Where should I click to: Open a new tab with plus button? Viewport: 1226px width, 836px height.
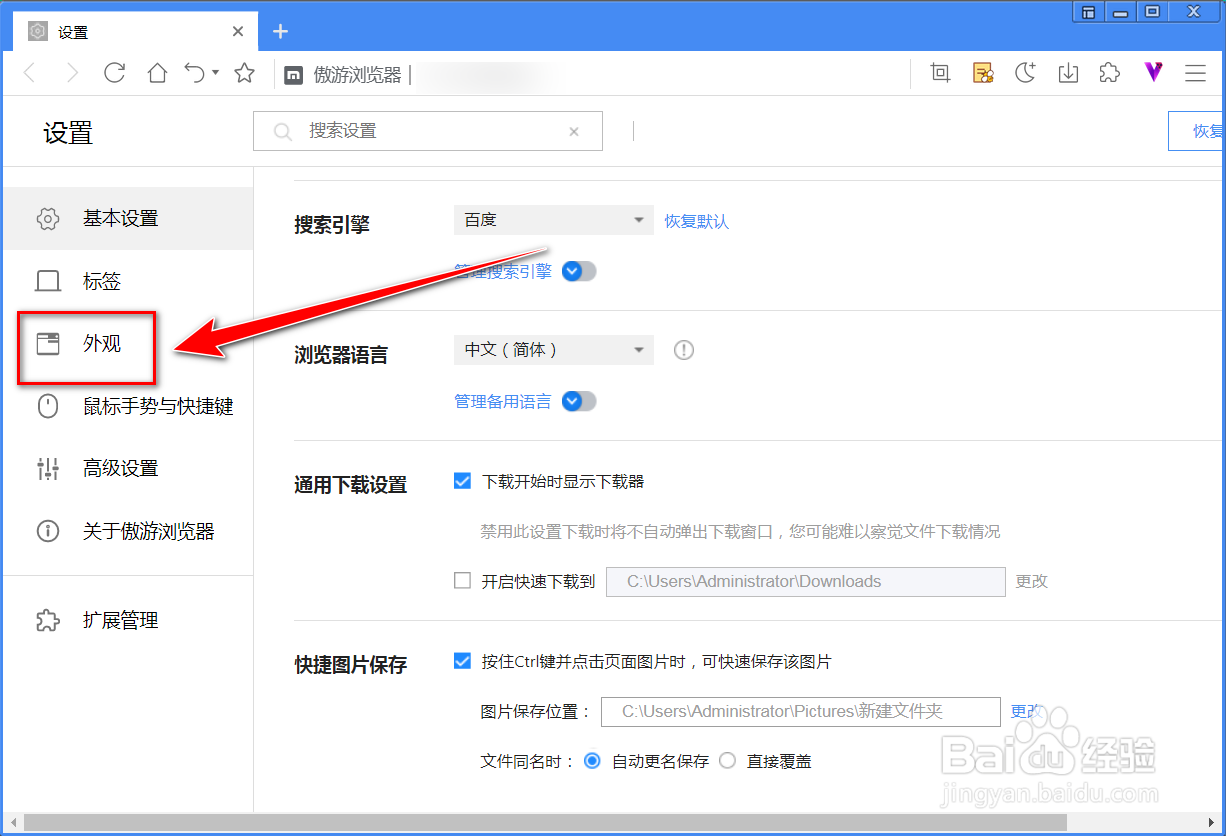280,31
